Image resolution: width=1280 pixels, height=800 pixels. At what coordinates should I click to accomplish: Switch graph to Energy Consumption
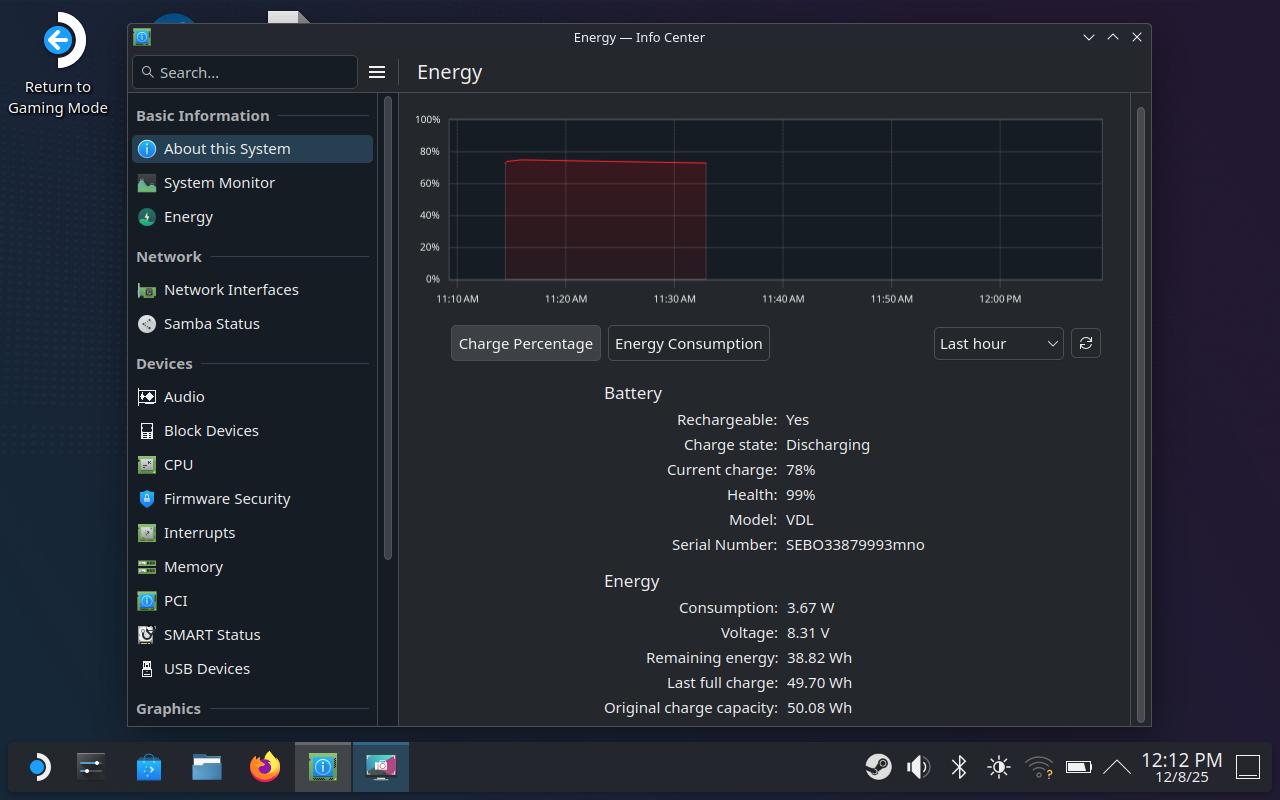pos(688,343)
